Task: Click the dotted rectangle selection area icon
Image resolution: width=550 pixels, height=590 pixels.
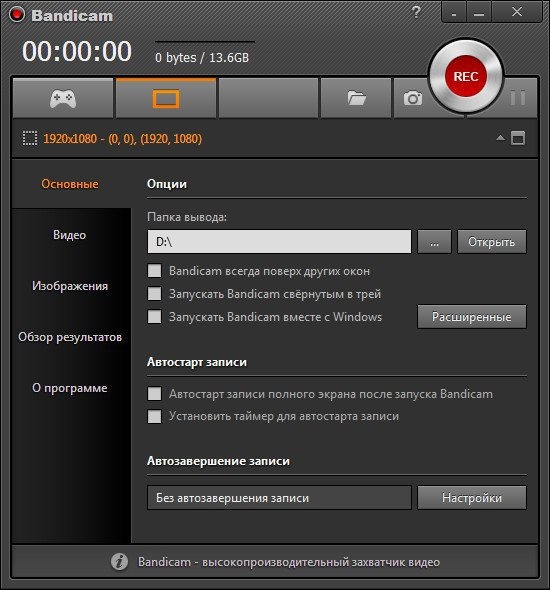Action: 30,138
